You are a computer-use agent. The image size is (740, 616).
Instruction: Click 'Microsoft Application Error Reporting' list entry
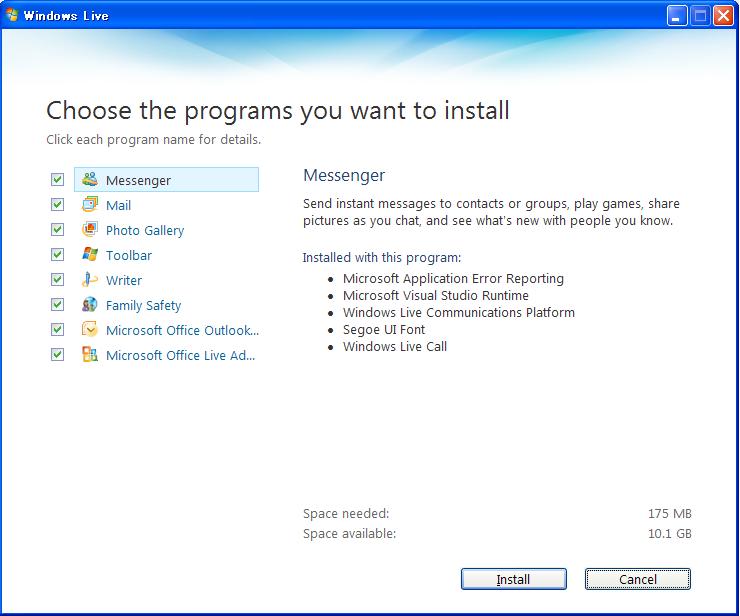tap(453, 278)
